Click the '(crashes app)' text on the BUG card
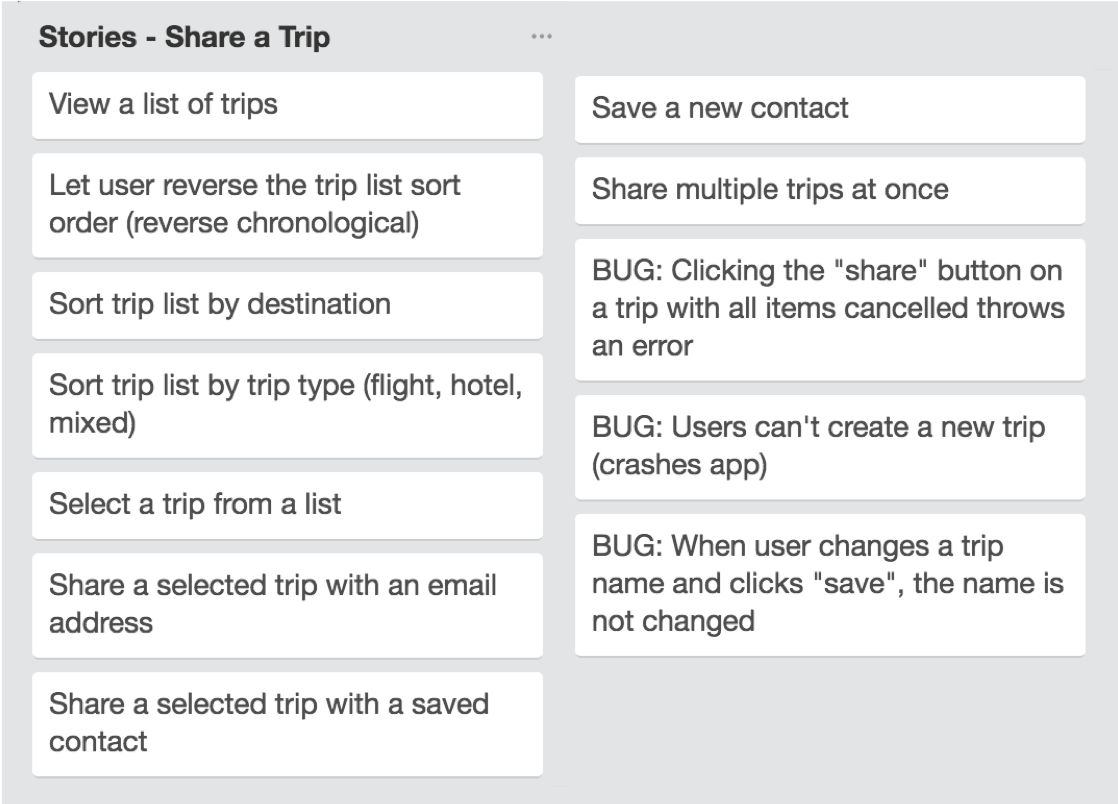This screenshot has width=1118, height=804. 679,465
